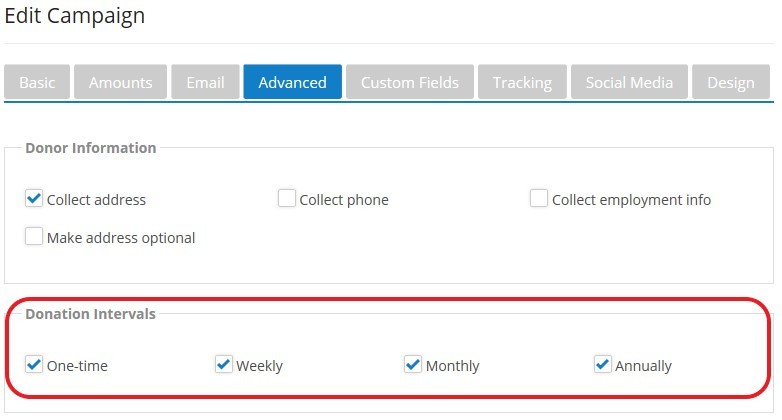Uncheck the Weekly donation interval box

point(224,364)
